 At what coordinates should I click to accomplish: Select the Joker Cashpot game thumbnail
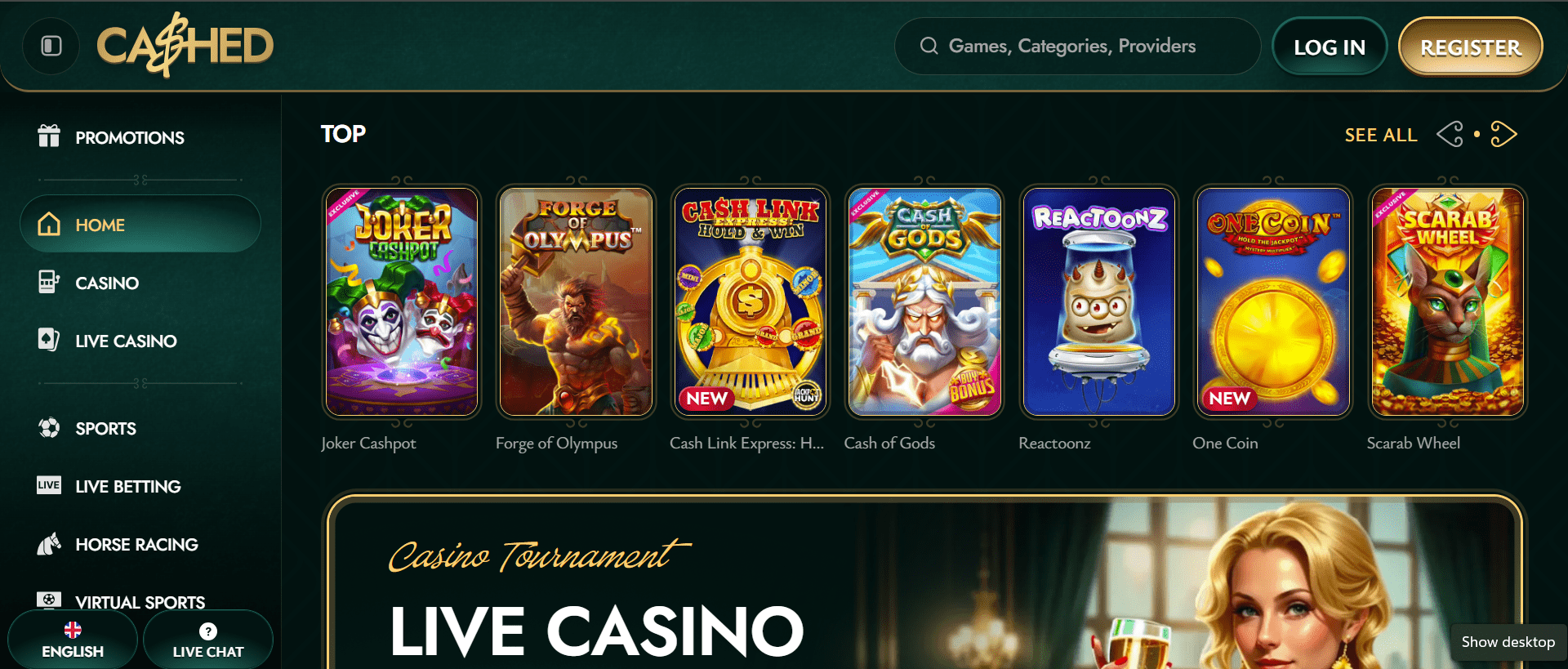402,301
